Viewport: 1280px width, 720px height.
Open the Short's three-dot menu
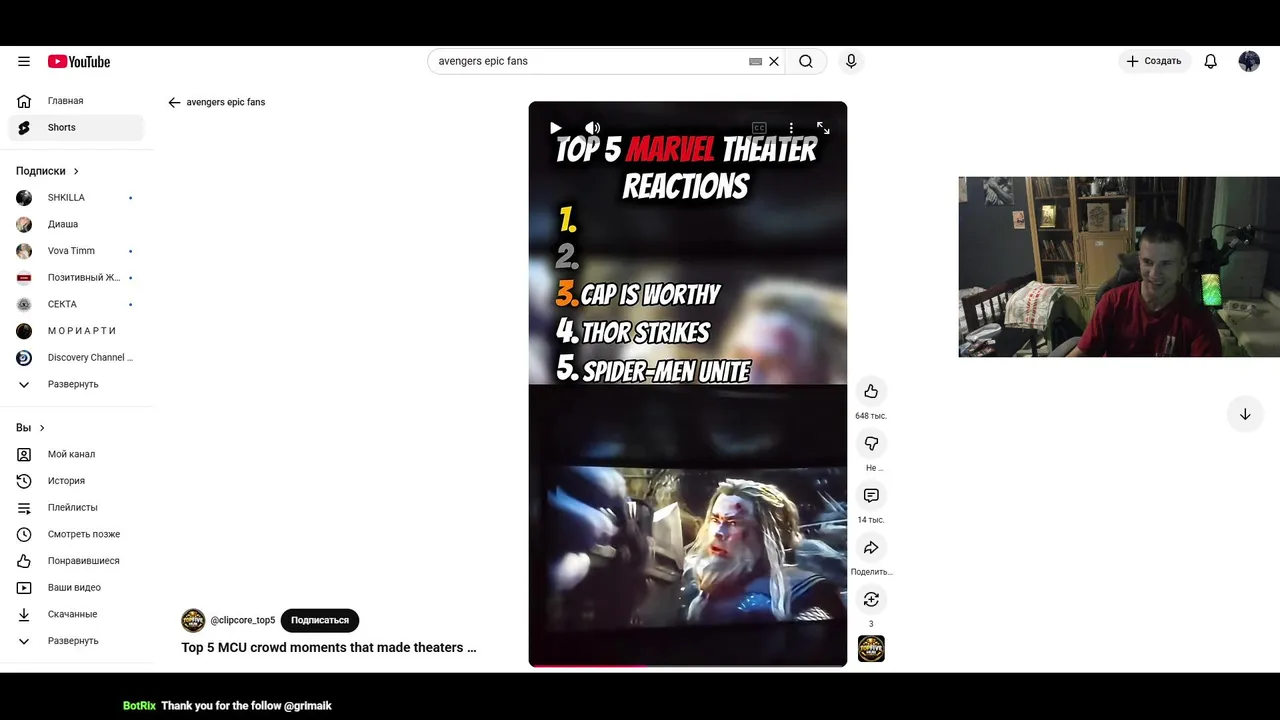(791, 128)
